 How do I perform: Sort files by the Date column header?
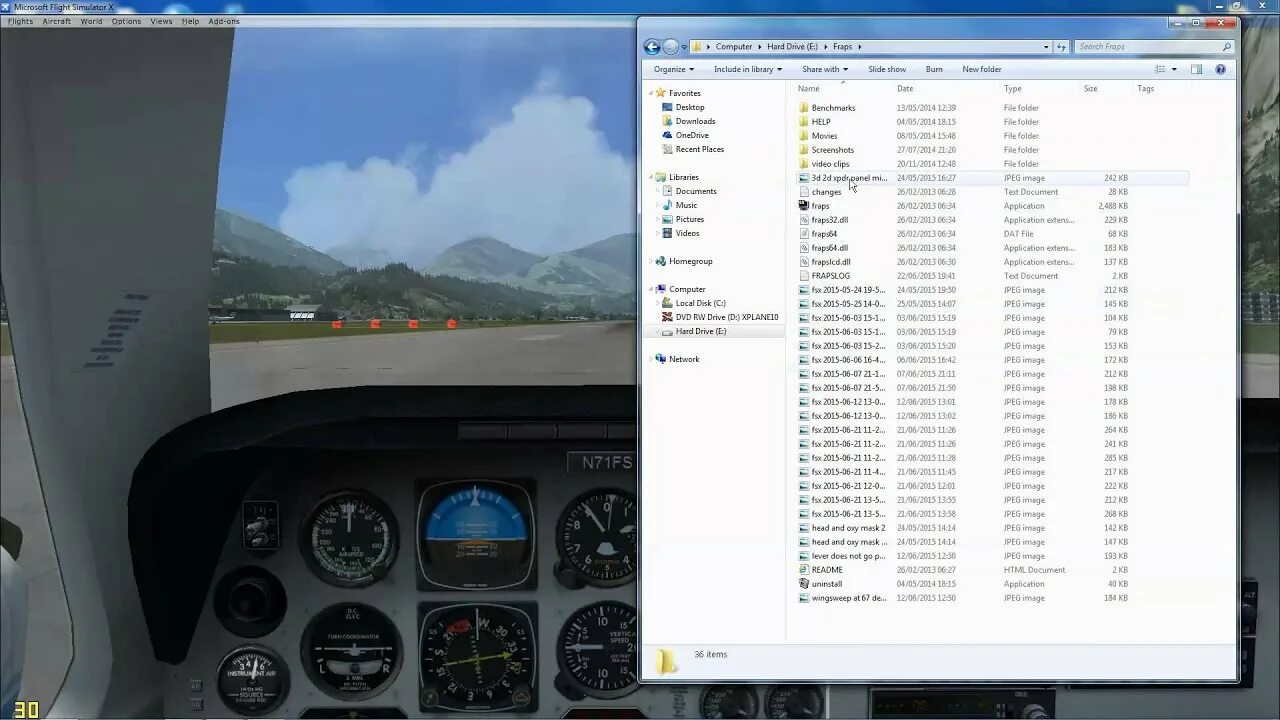pos(905,88)
